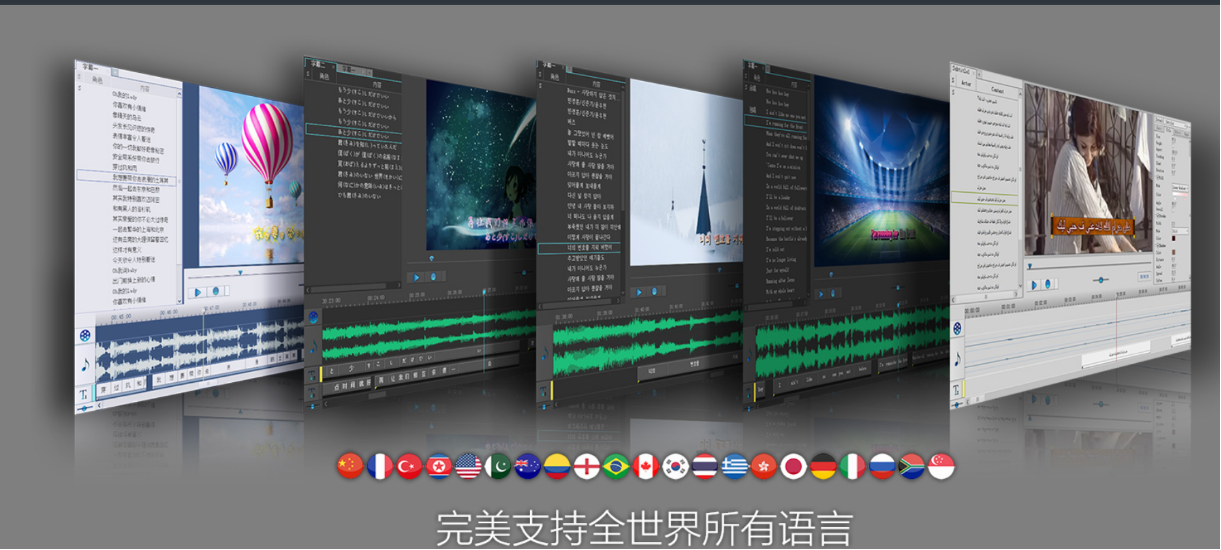Click the Japan flag icon
The width and height of the screenshot is (1221, 550).
click(x=794, y=466)
